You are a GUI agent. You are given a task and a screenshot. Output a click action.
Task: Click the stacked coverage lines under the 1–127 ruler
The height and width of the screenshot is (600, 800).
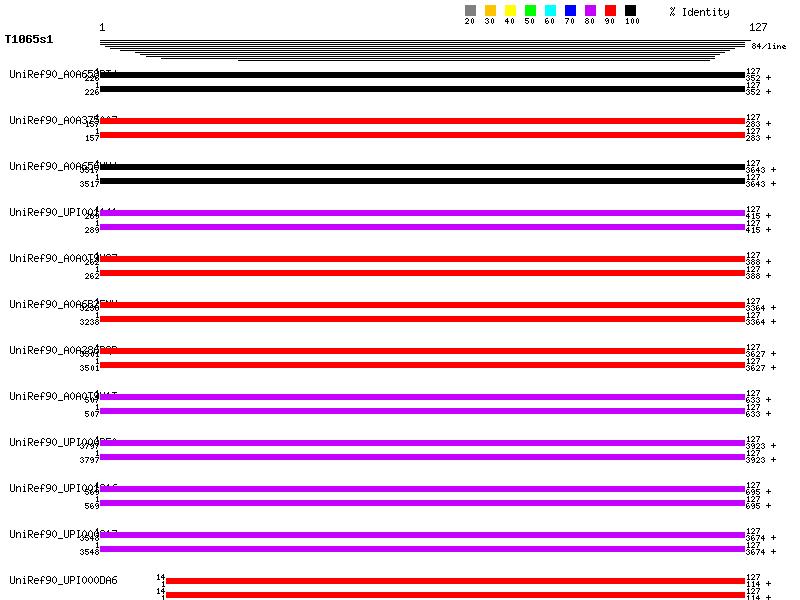(x=422, y=50)
